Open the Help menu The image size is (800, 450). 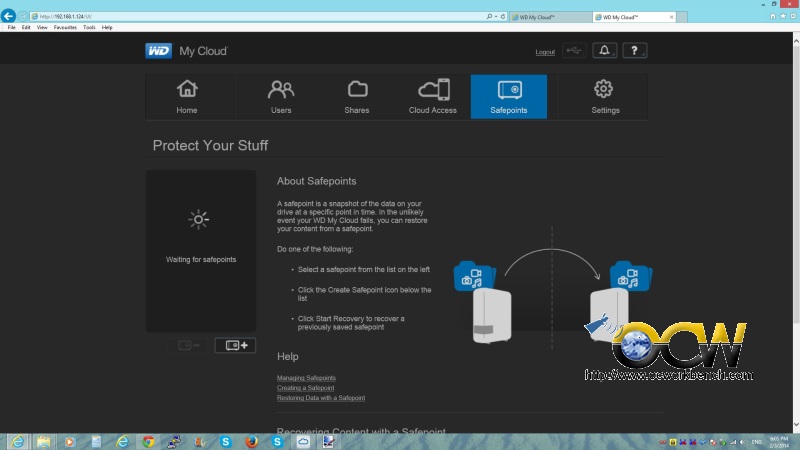(107, 28)
